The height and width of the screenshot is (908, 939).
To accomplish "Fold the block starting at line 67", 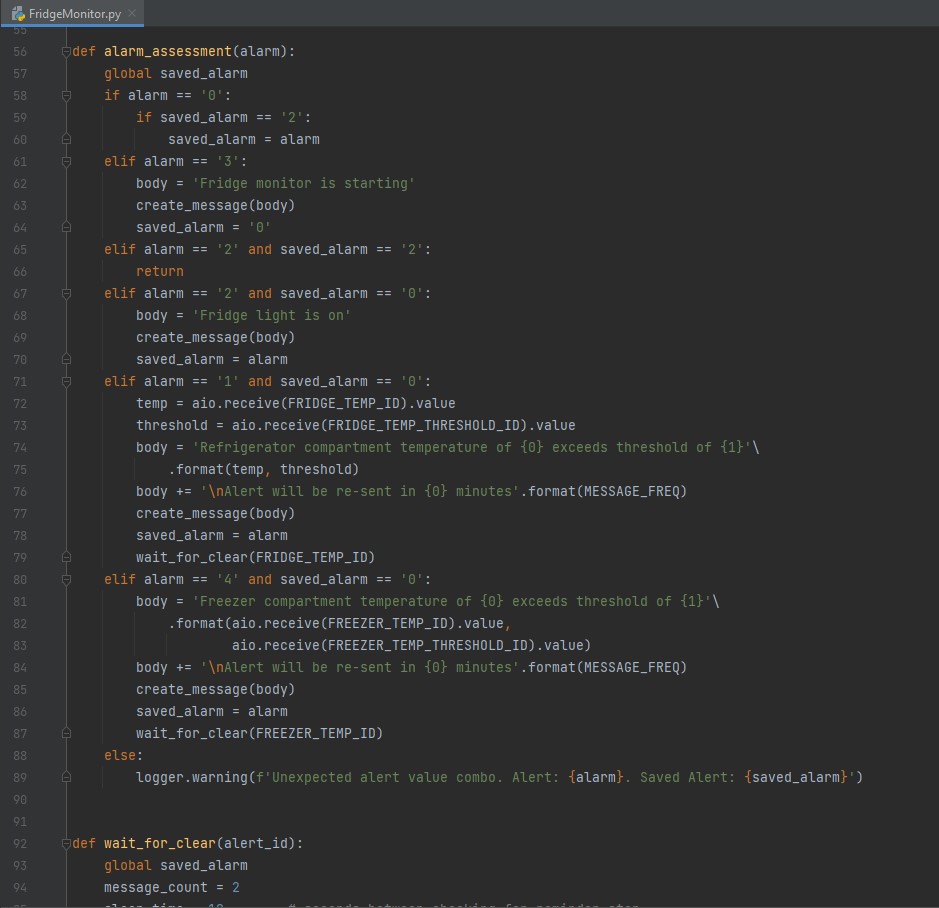I will click(x=66, y=294).
